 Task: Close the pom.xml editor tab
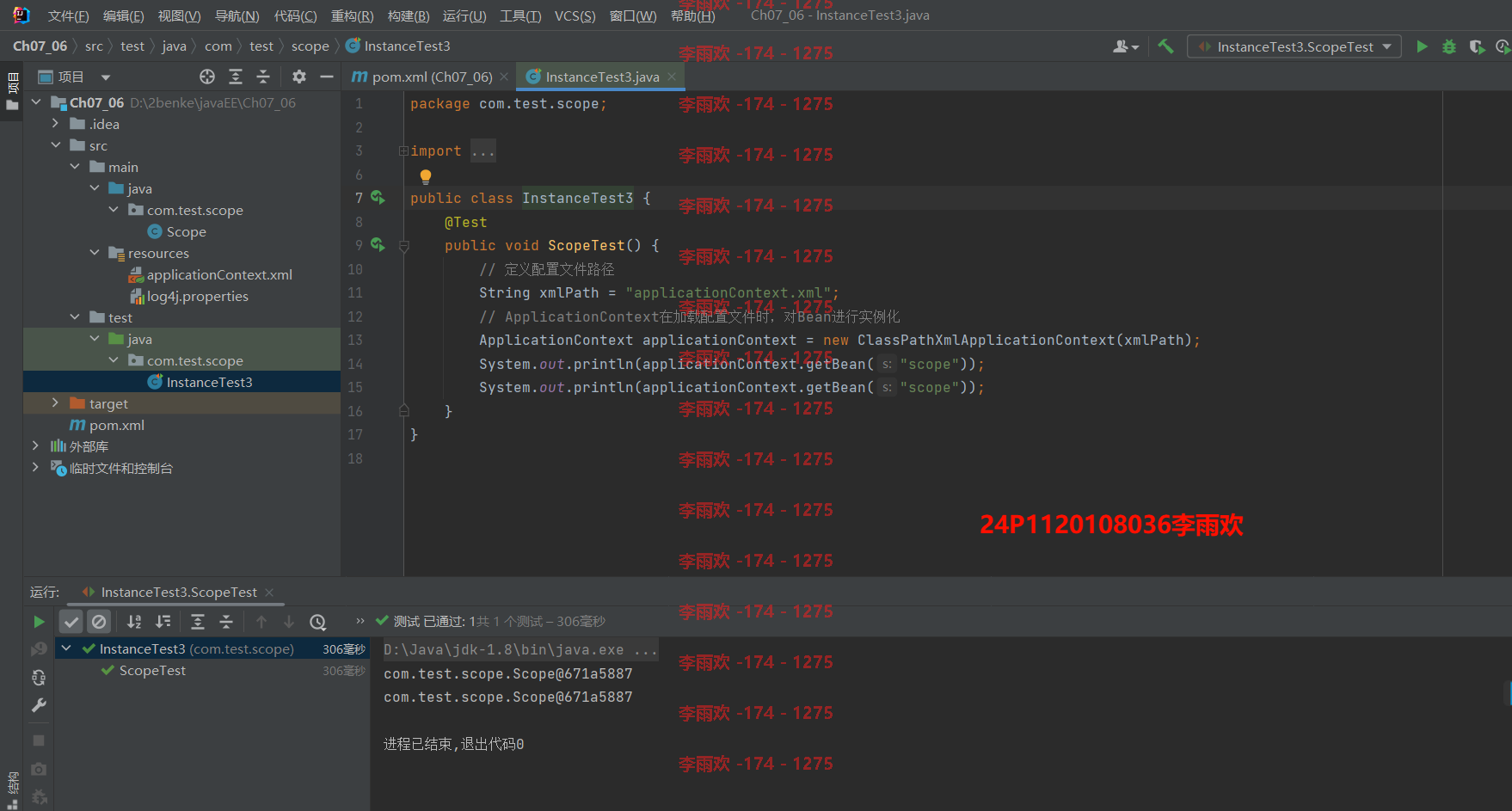(504, 77)
